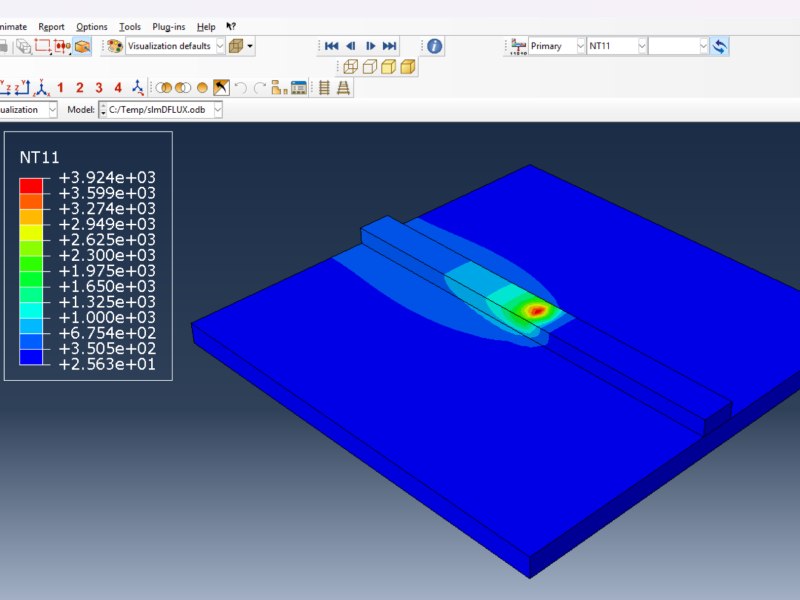Apply user-defined view 1

pos(60,88)
